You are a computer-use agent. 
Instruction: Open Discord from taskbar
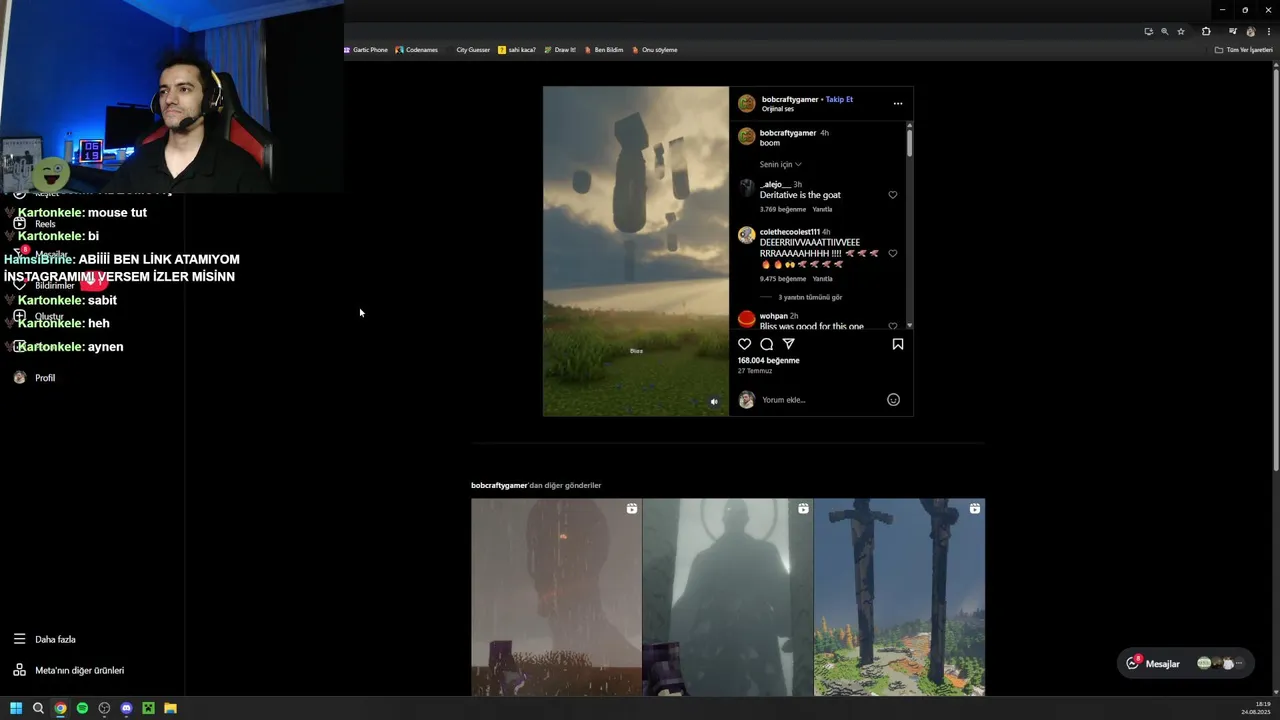[x=126, y=708]
